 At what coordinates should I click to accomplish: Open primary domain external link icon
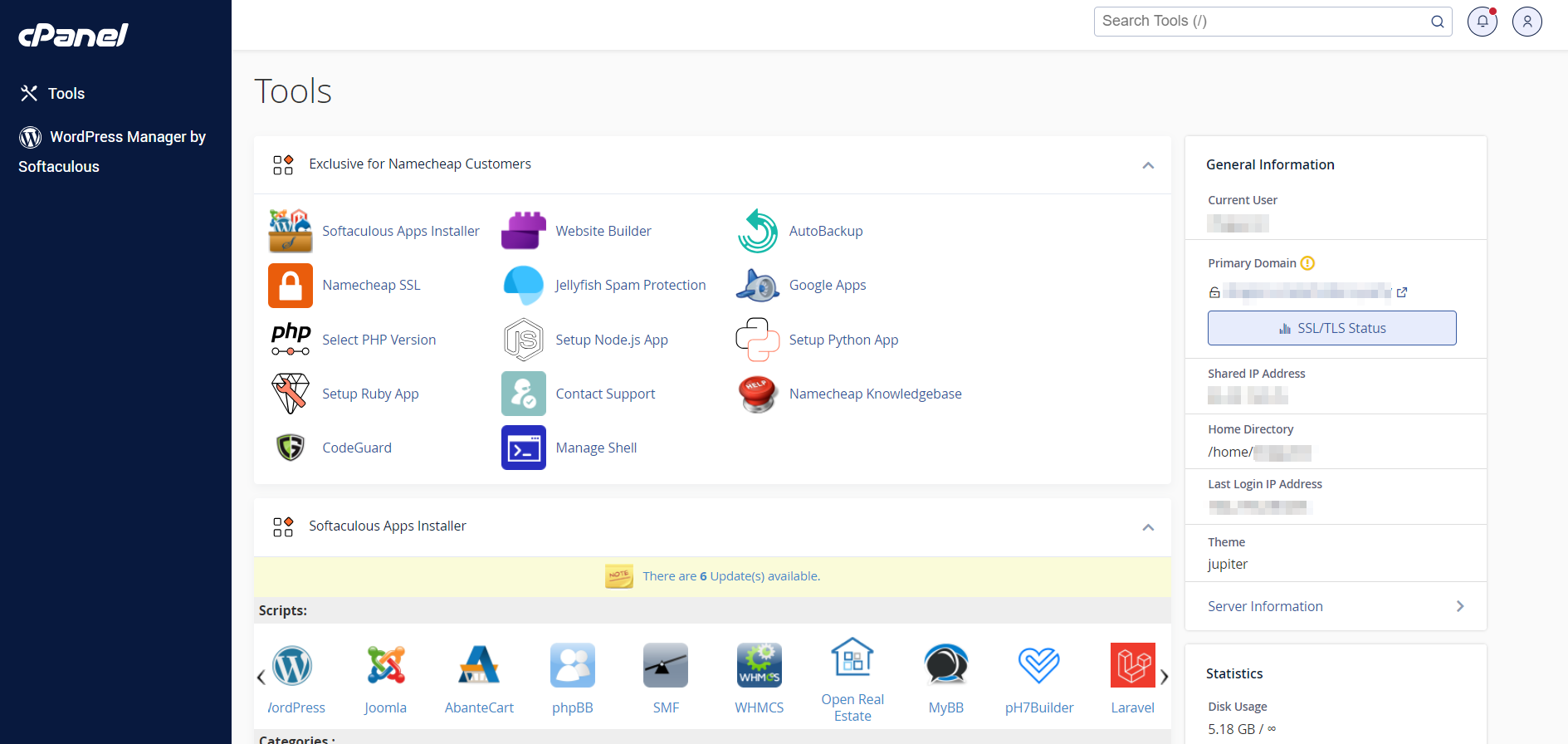pyautogui.click(x=1402, y=292)
